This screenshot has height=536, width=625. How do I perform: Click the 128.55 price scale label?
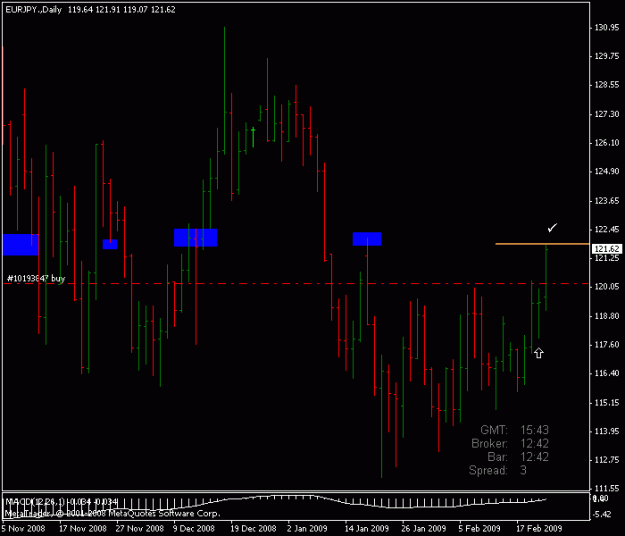[x=607, y=85]
